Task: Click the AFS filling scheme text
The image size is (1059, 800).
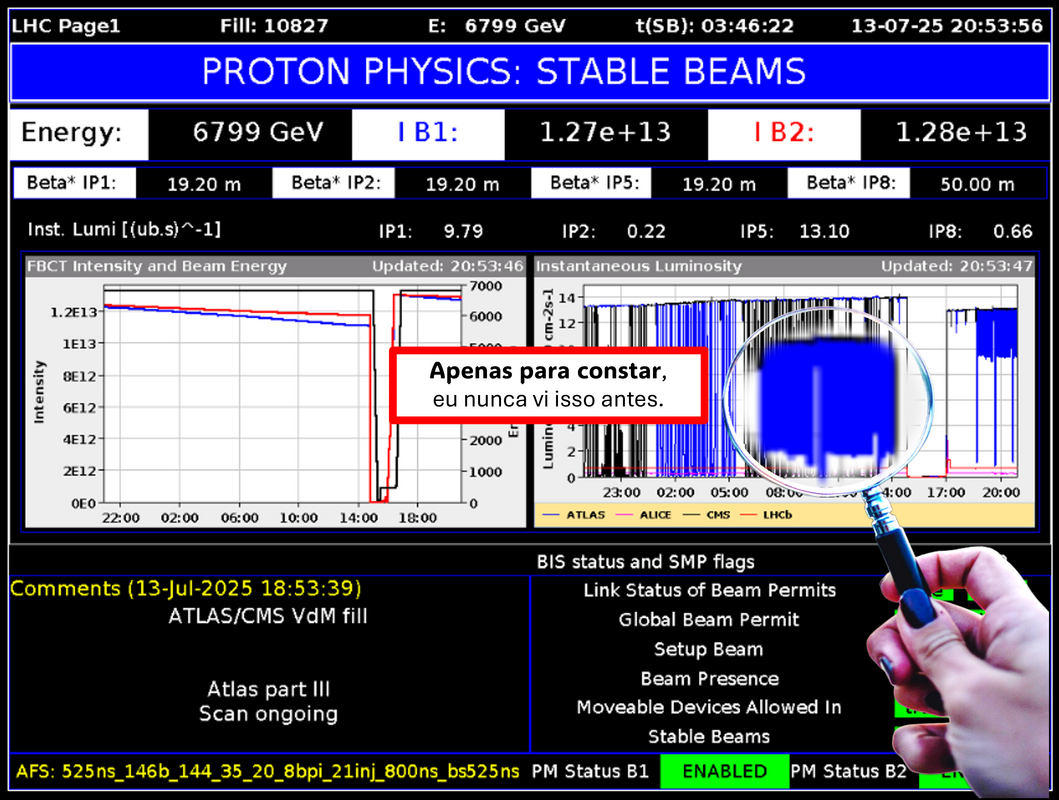Action: (x=268, y=771)
